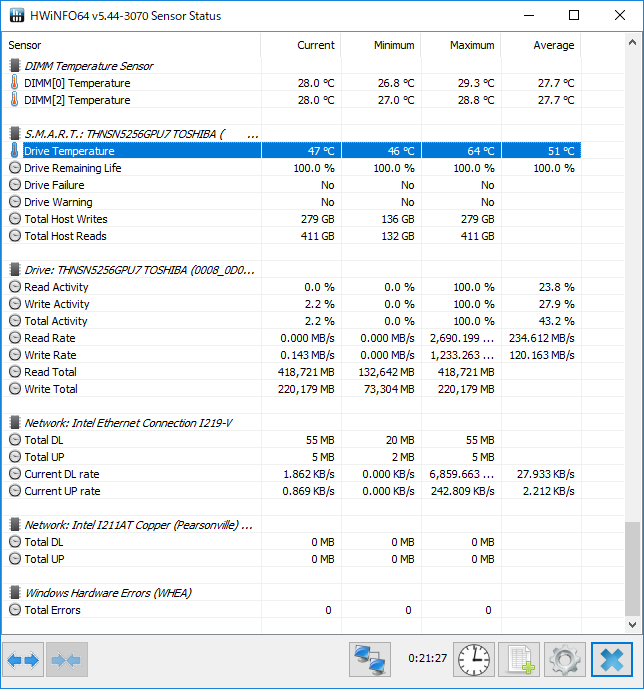Select the Write Activity row label
644x689 pixels.
pyautogui.click(x=57, y=304)
